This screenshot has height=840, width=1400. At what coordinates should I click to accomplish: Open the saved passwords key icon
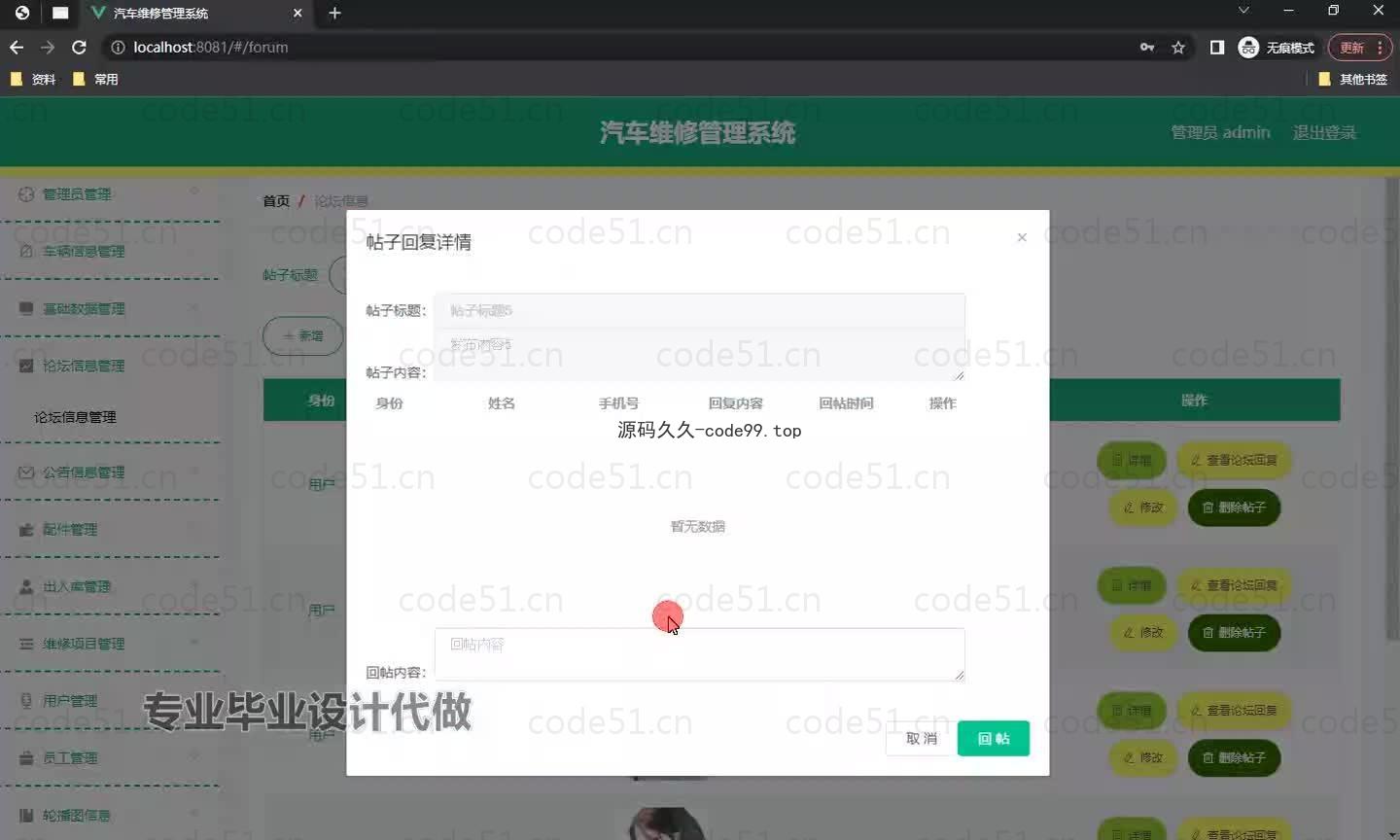1147,47
